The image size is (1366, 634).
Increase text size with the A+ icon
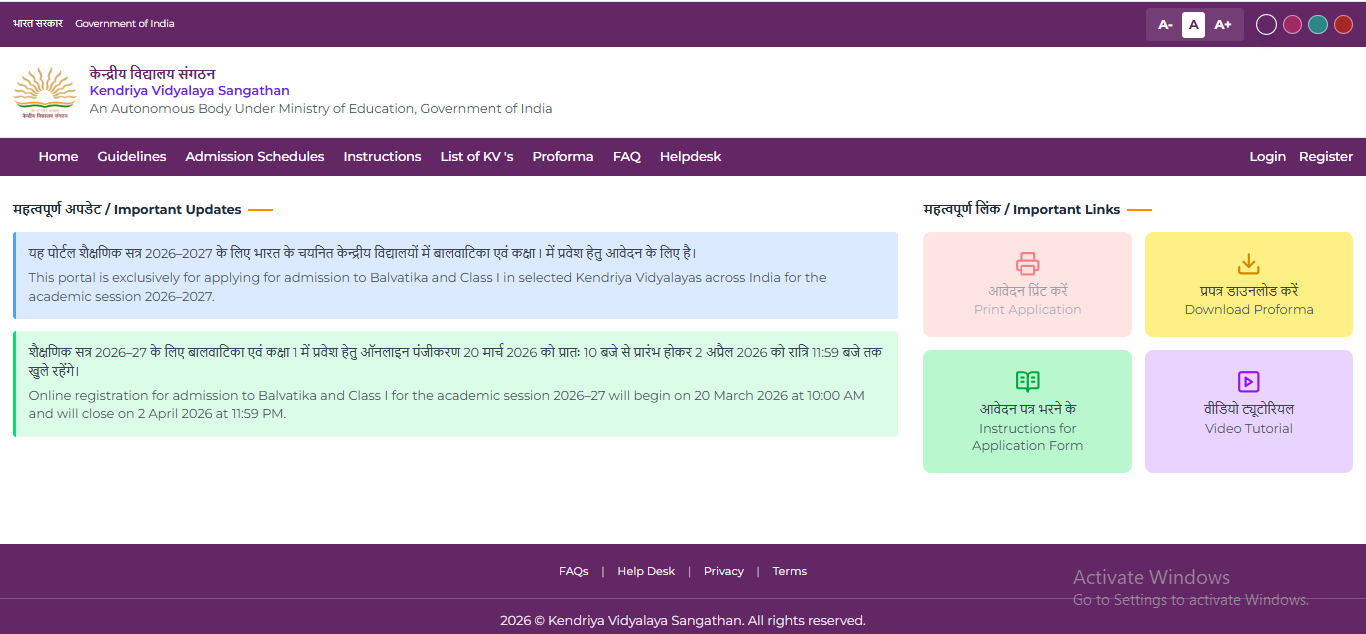click(x=1223, y=24)
